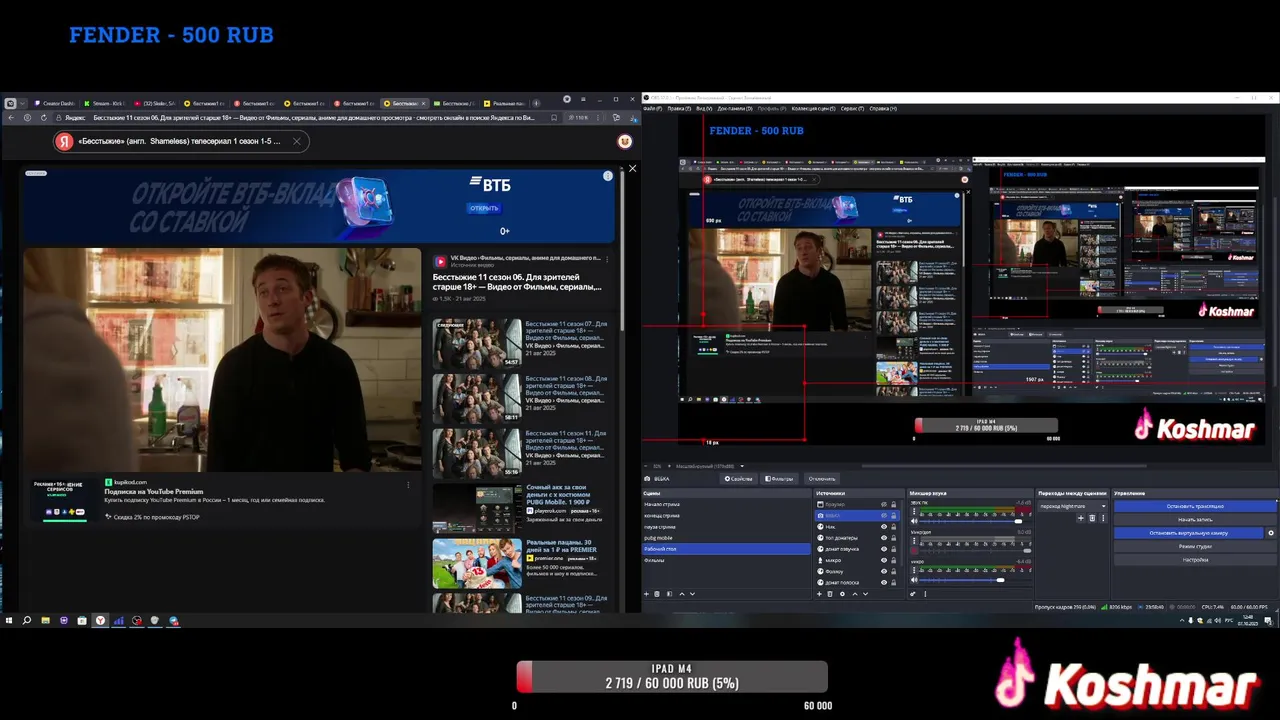The width and height of the screenshot is (1280, 720).
Task: Hide the донат полоска source
Action: (x=884, y=582)
